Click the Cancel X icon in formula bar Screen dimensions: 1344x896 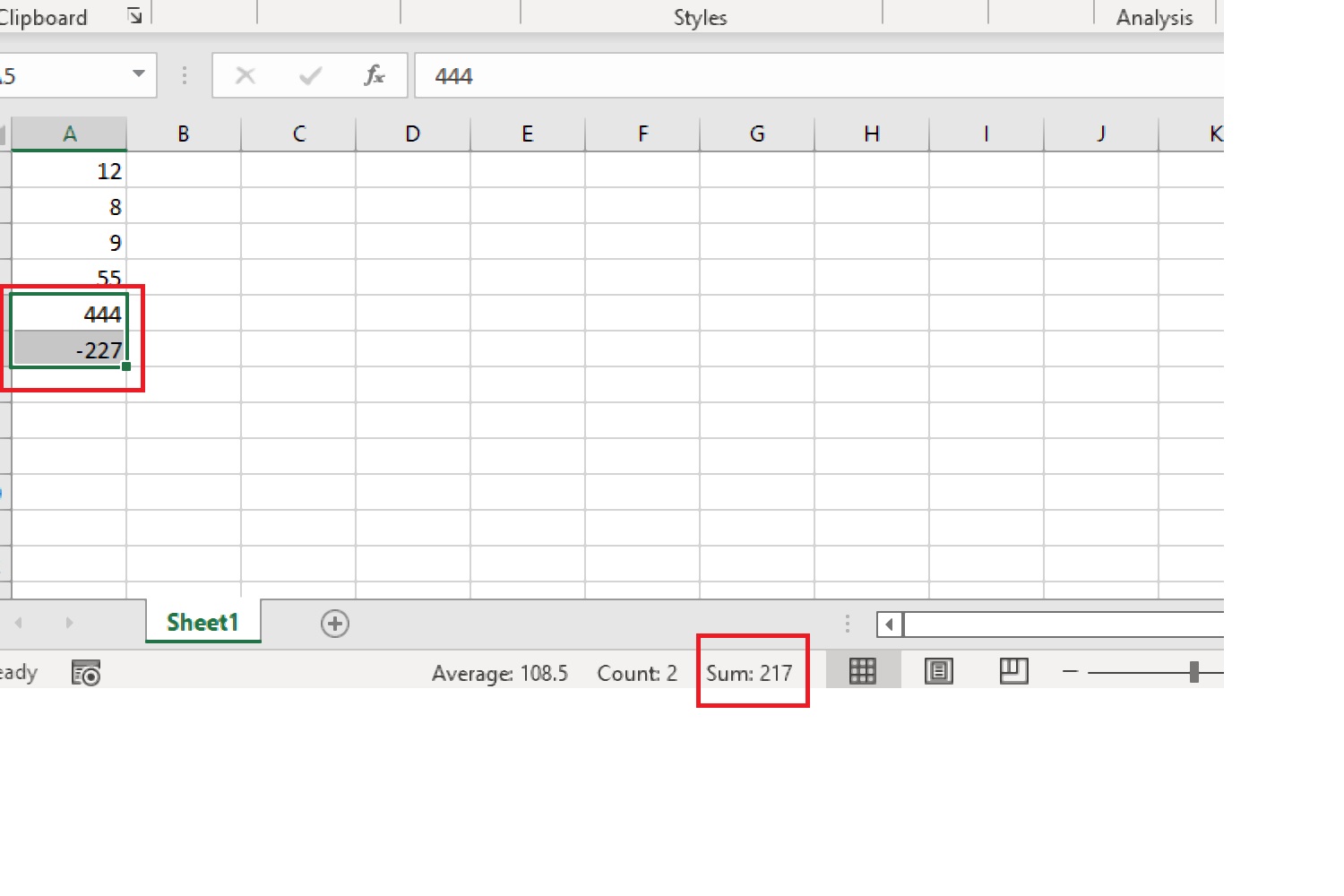[245, 76]
